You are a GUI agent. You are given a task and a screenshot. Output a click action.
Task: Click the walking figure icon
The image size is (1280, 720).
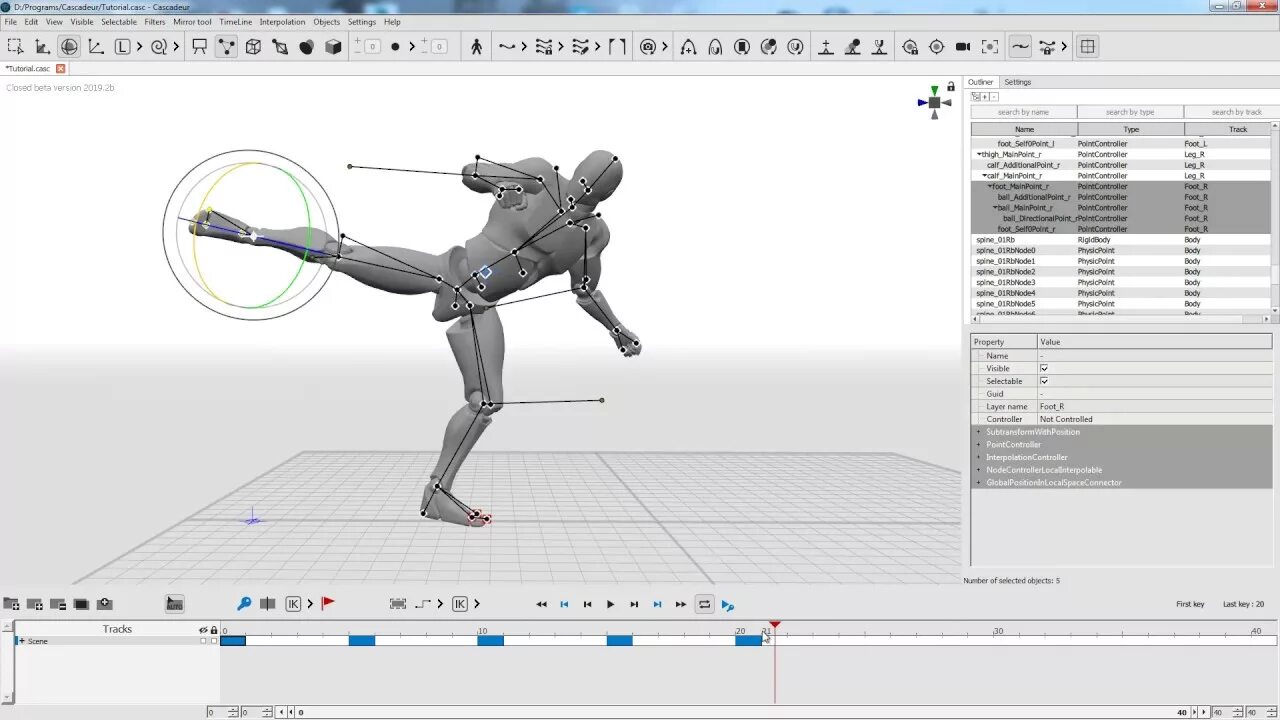(476, 46)
